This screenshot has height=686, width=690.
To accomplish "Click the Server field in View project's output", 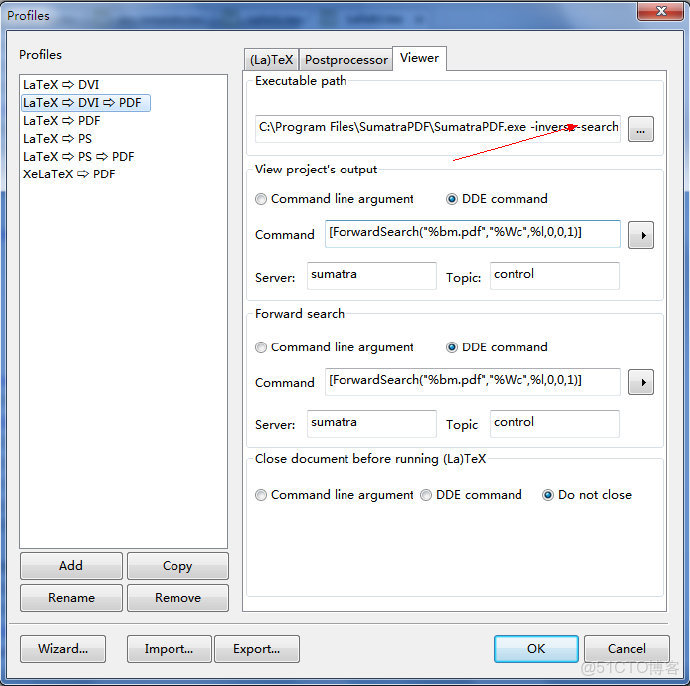I will pos(372,276).
